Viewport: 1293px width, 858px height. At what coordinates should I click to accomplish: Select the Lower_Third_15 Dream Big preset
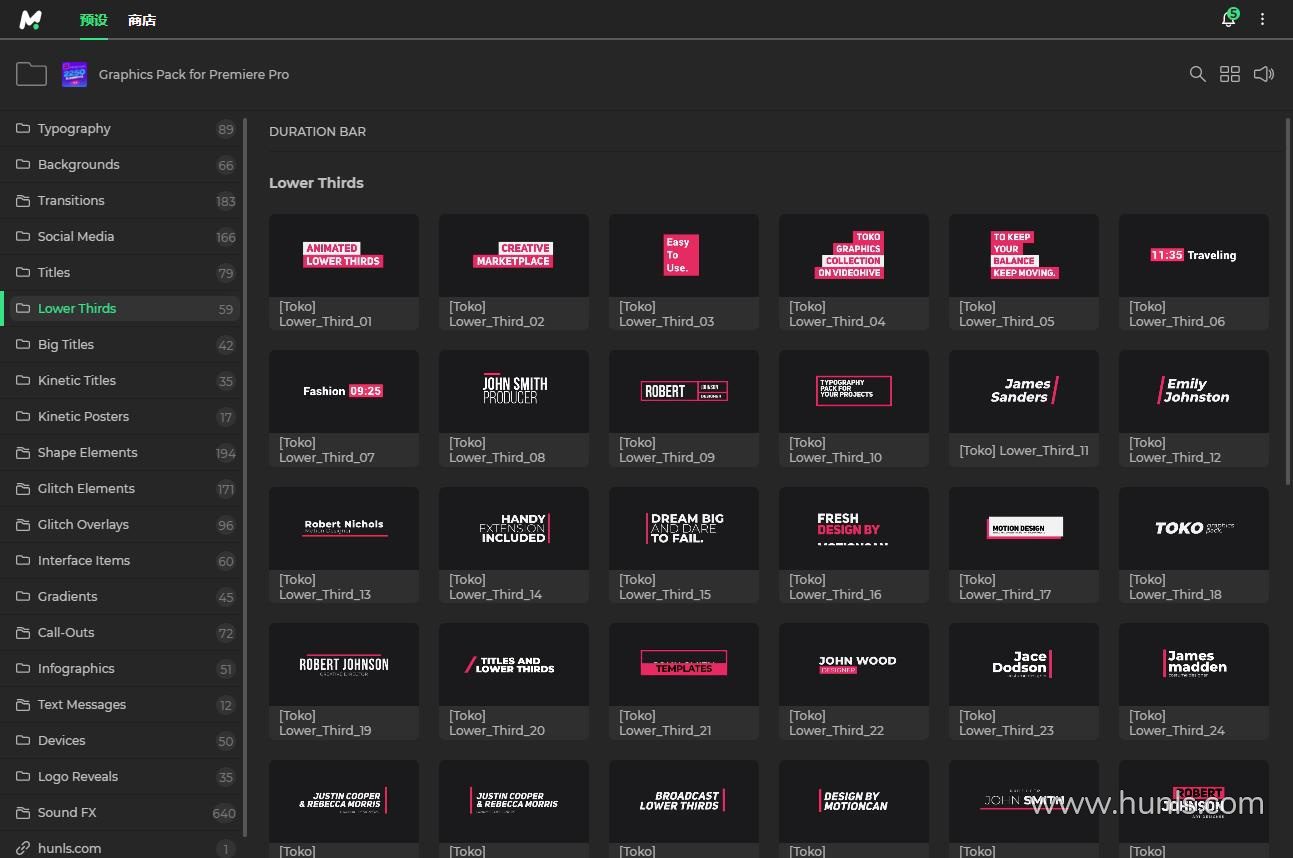[x=684, y=545]
